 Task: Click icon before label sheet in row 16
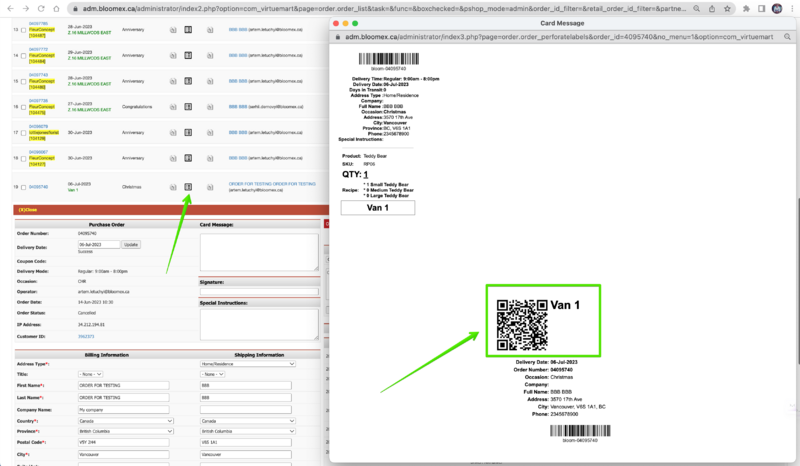click(173, 107)
